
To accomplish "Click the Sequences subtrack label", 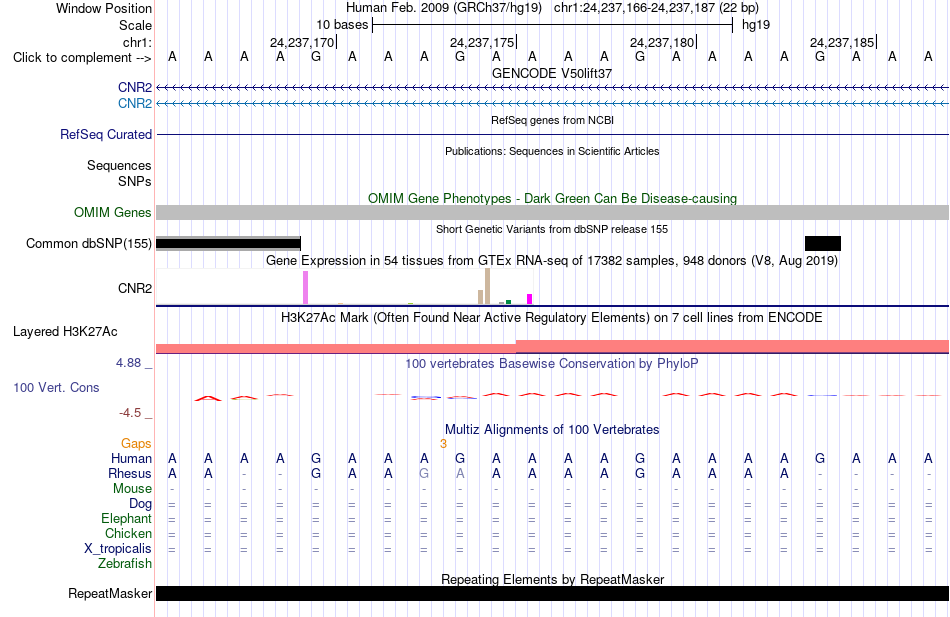I will coord(119,165).
